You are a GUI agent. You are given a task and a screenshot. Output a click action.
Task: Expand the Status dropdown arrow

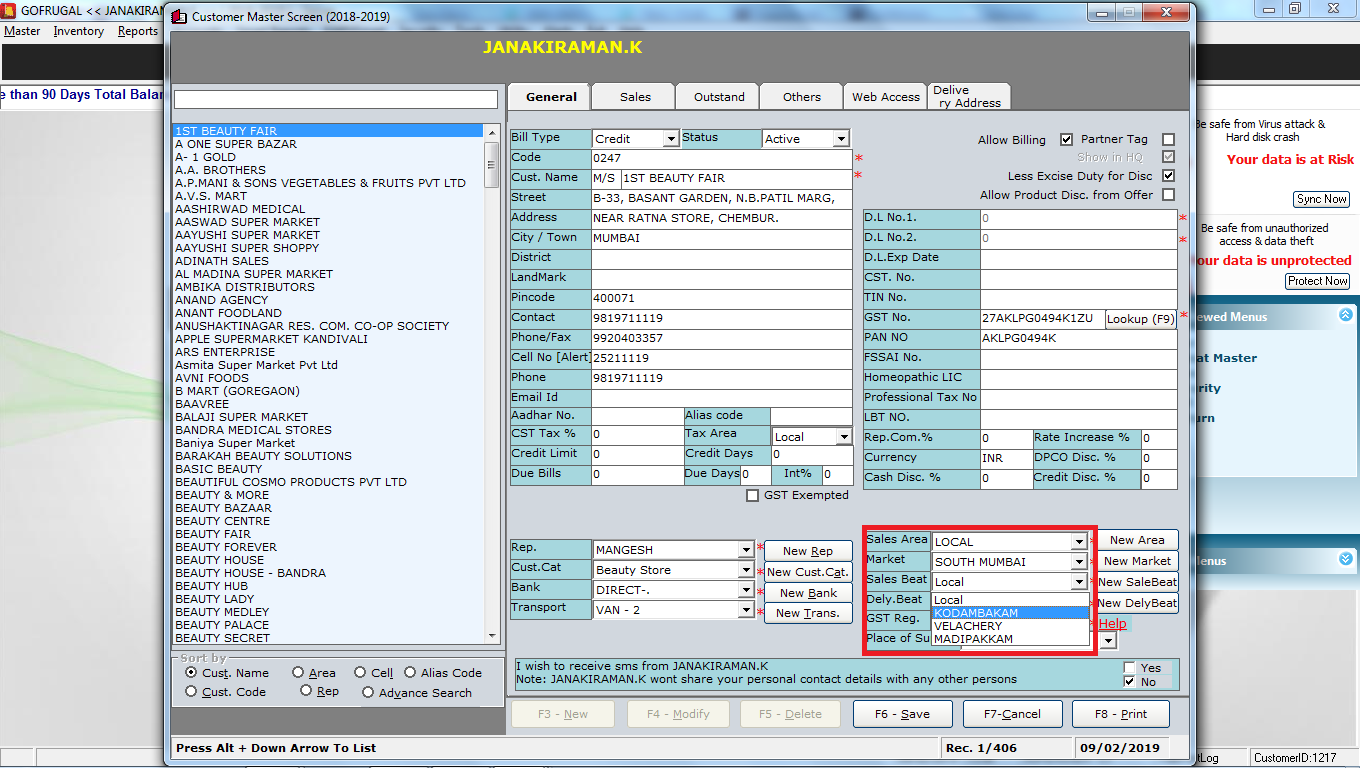tap(840, 139)
